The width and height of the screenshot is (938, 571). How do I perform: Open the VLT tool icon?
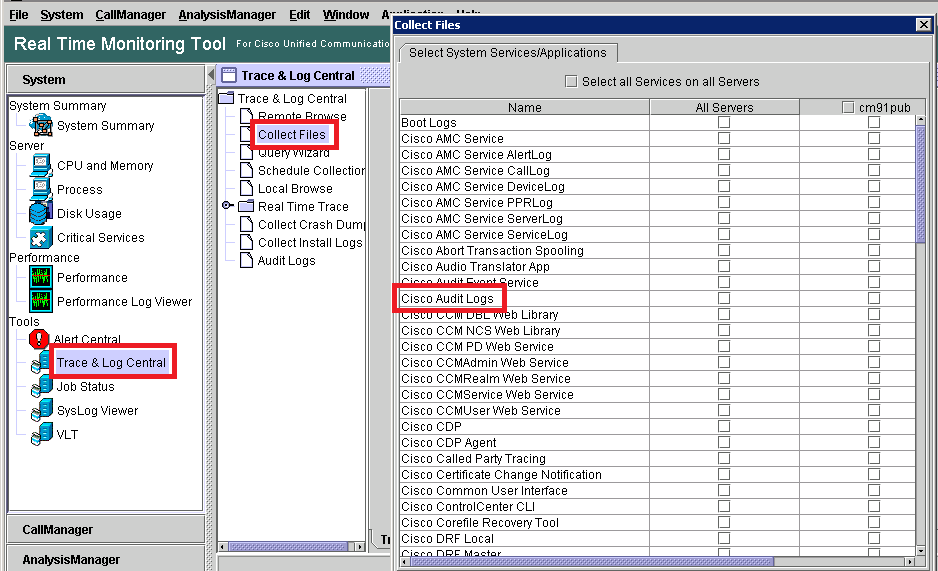pos(42,434)
